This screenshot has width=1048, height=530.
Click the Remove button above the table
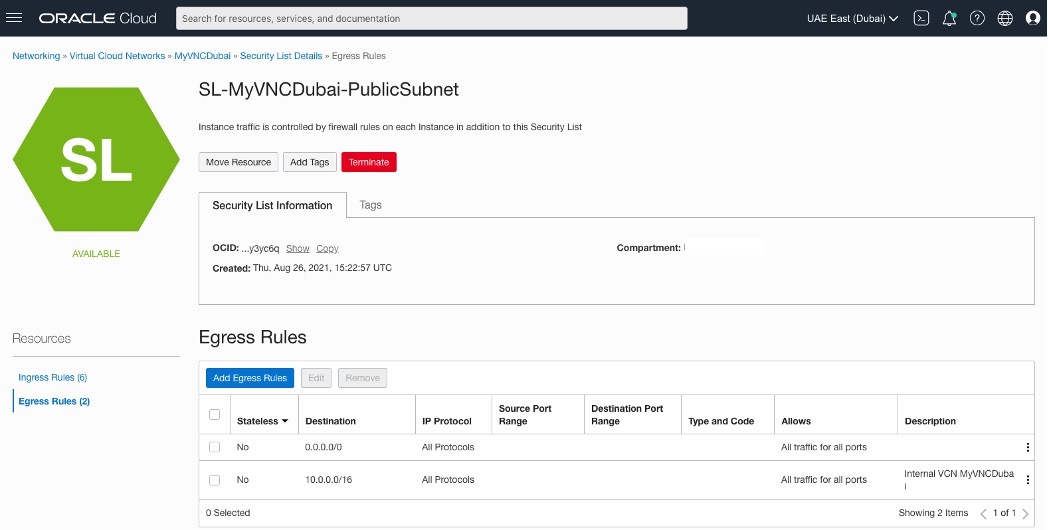(362, 378)
